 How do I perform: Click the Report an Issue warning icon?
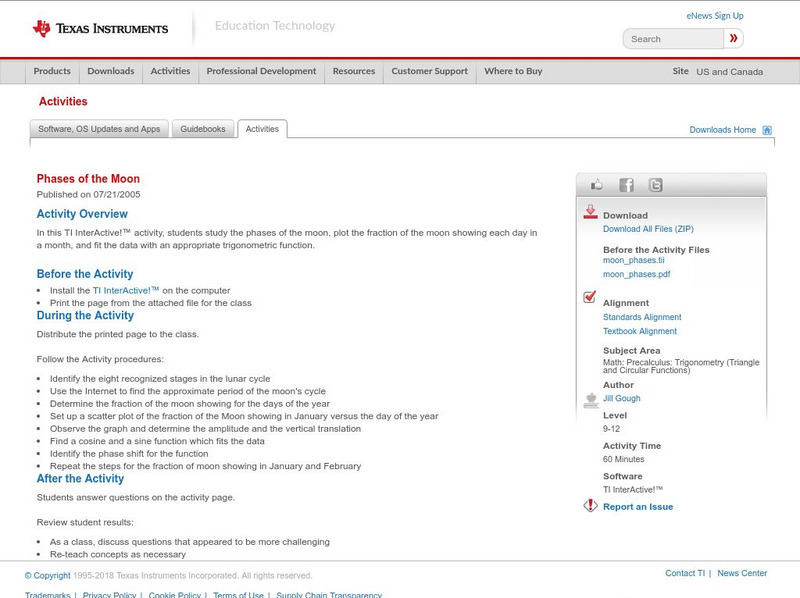(x=590, y=506)
